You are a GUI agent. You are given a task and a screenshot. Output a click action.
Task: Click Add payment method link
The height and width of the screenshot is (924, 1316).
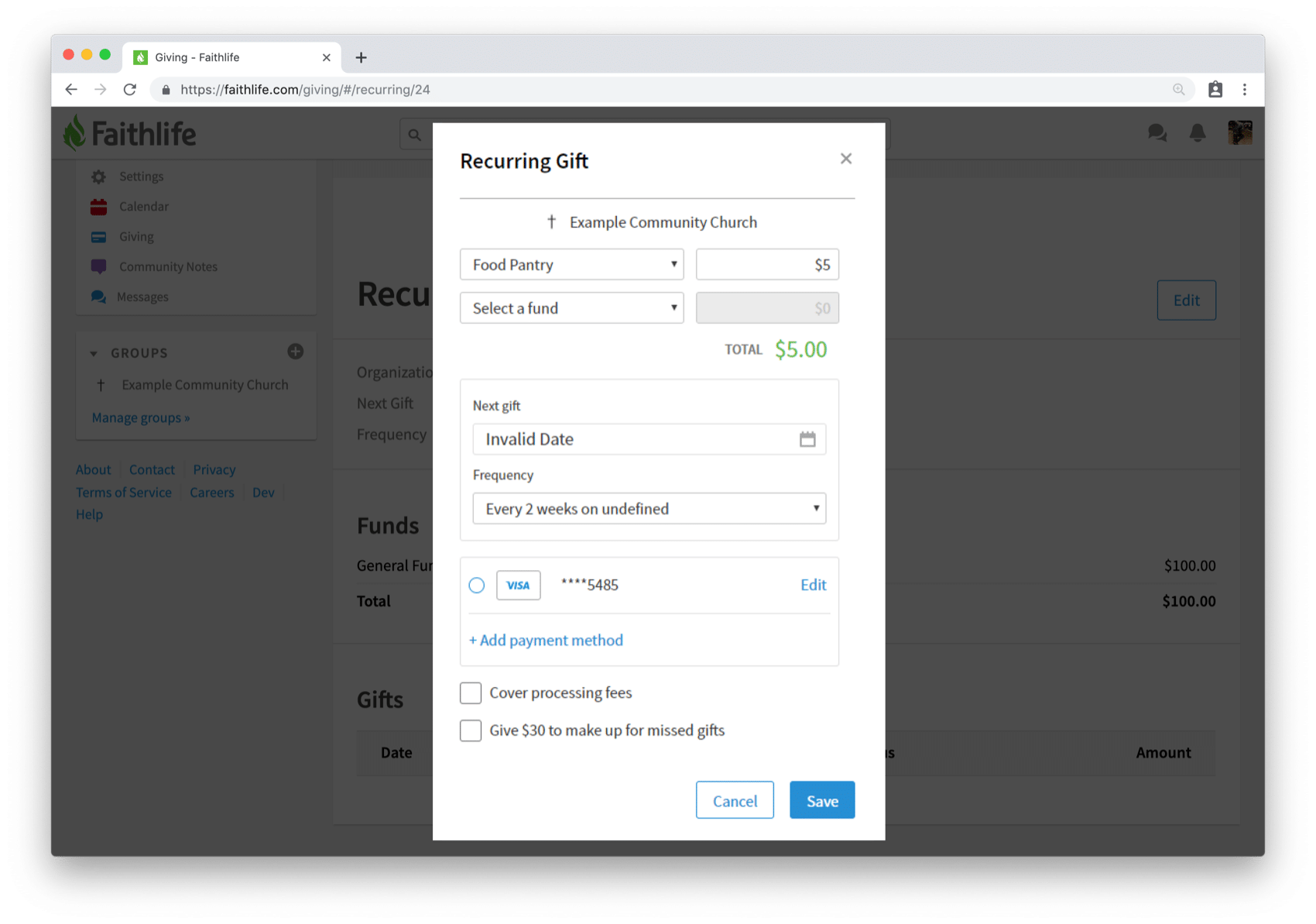[x=546, y=641]
